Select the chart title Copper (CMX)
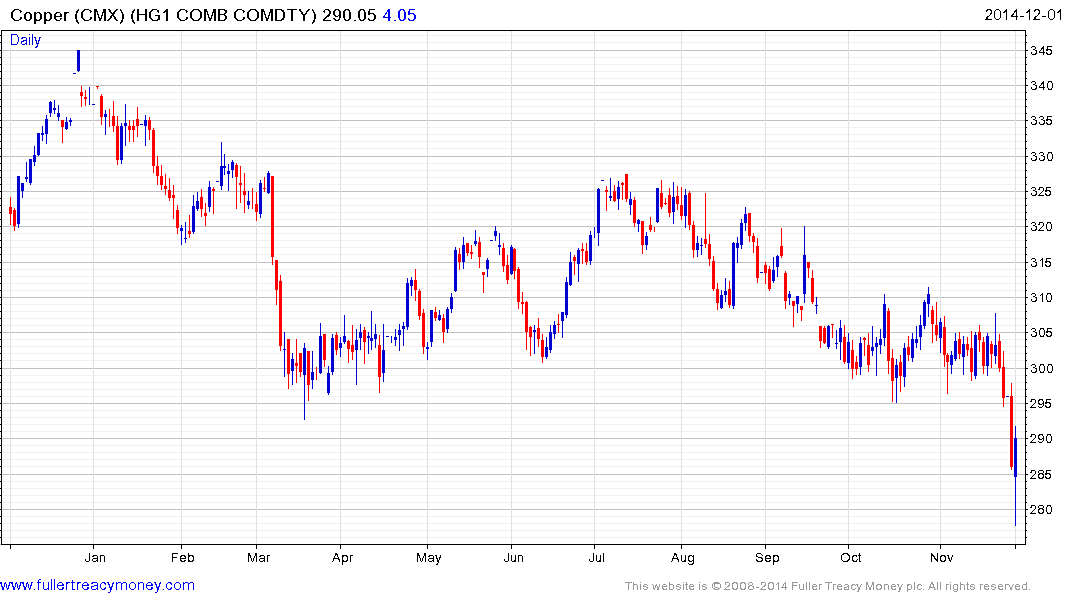This screenshot has width=1075, height=600. 67,15
